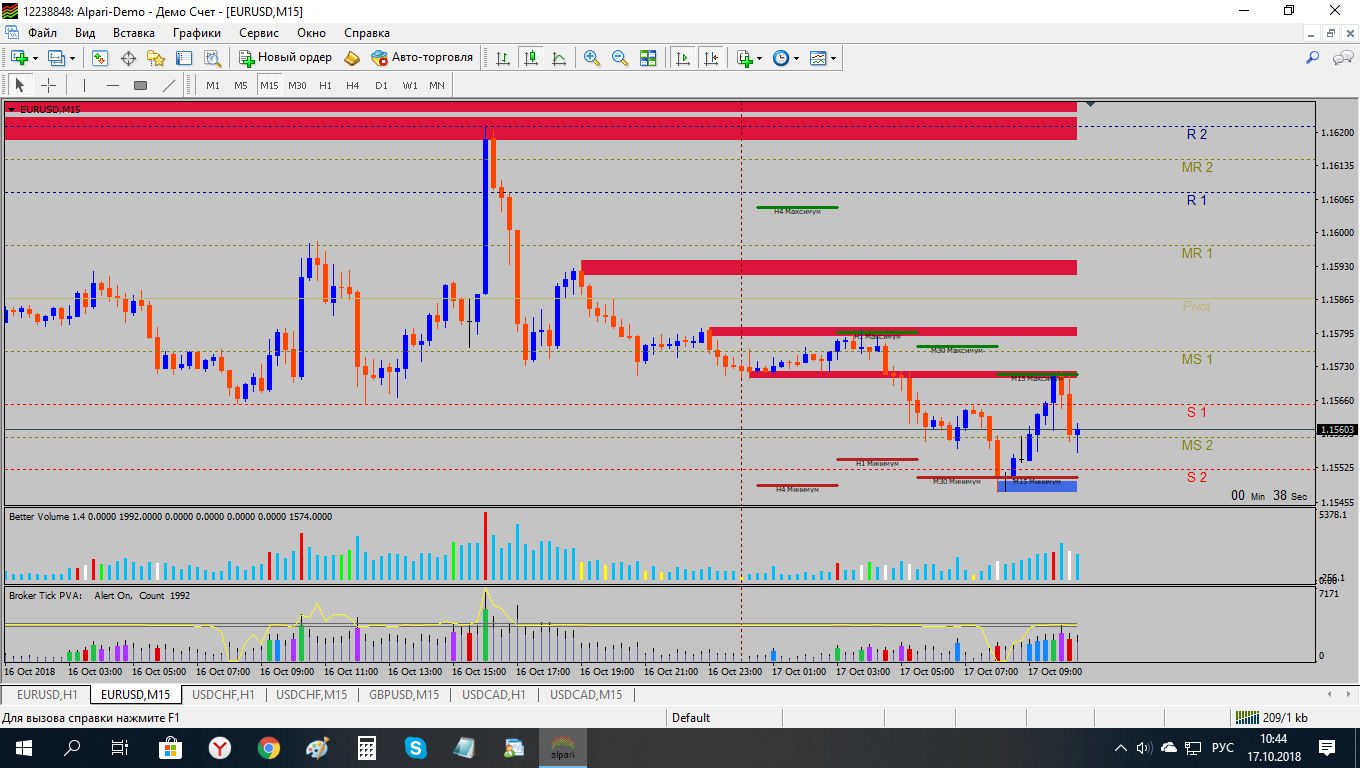Image resolution: width=1360 pixels, height=768 pixels.
Task: Switch timeframe to M1
Action: pos(213,85)
